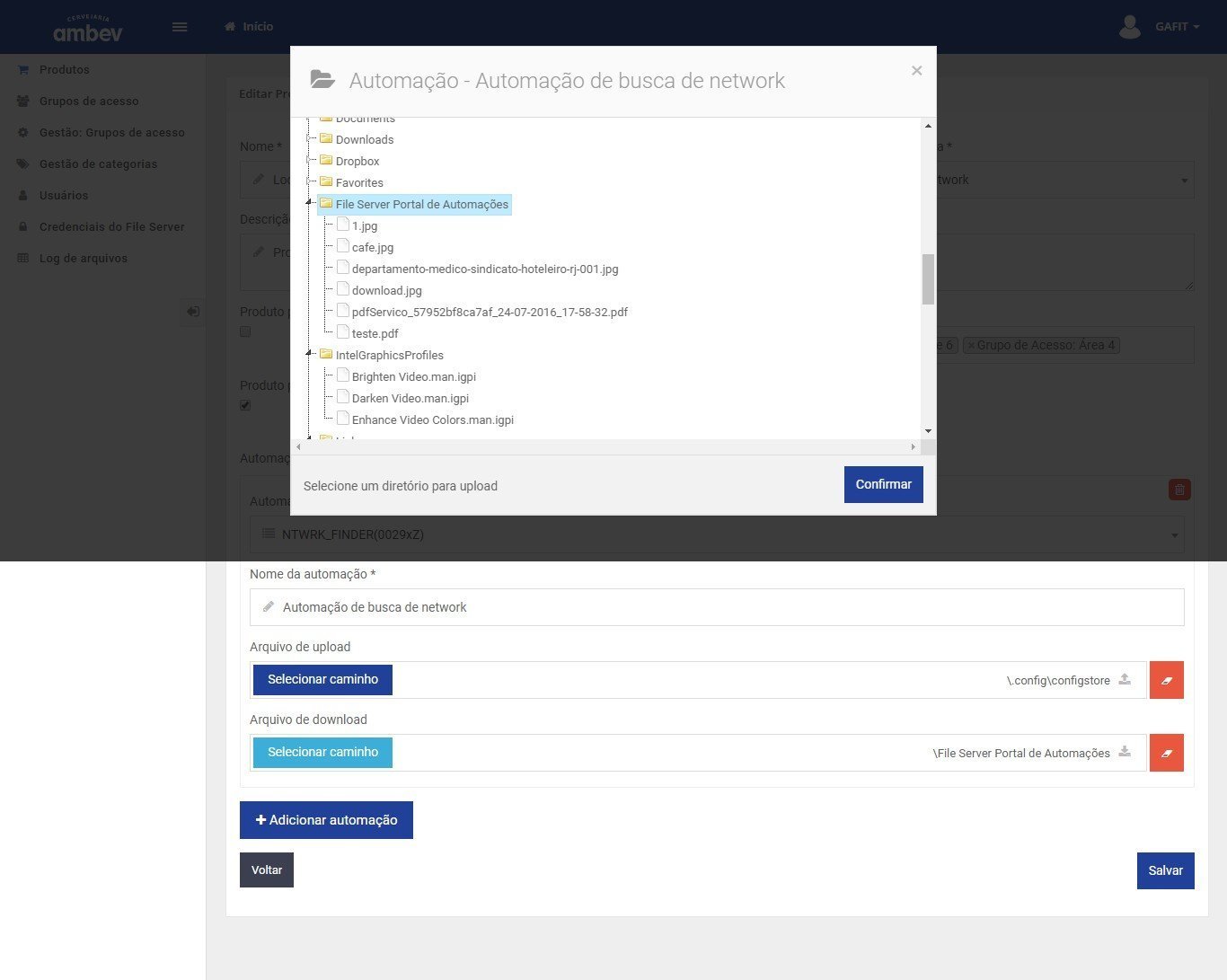1227x980 pixels.
Task: Collapse the IntelGraphicsProfiles folder
Action: pyautogui.click(x=309, y=354)
